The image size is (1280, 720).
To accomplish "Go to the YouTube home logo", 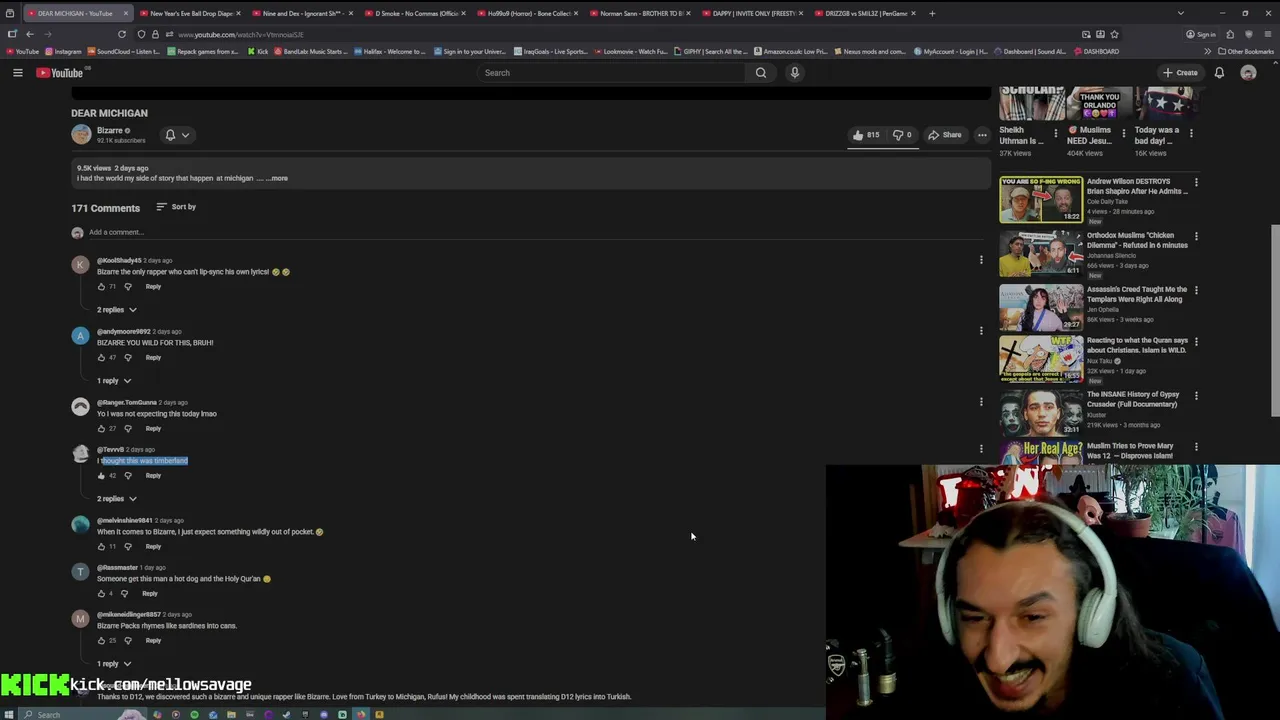I will 60,72.
